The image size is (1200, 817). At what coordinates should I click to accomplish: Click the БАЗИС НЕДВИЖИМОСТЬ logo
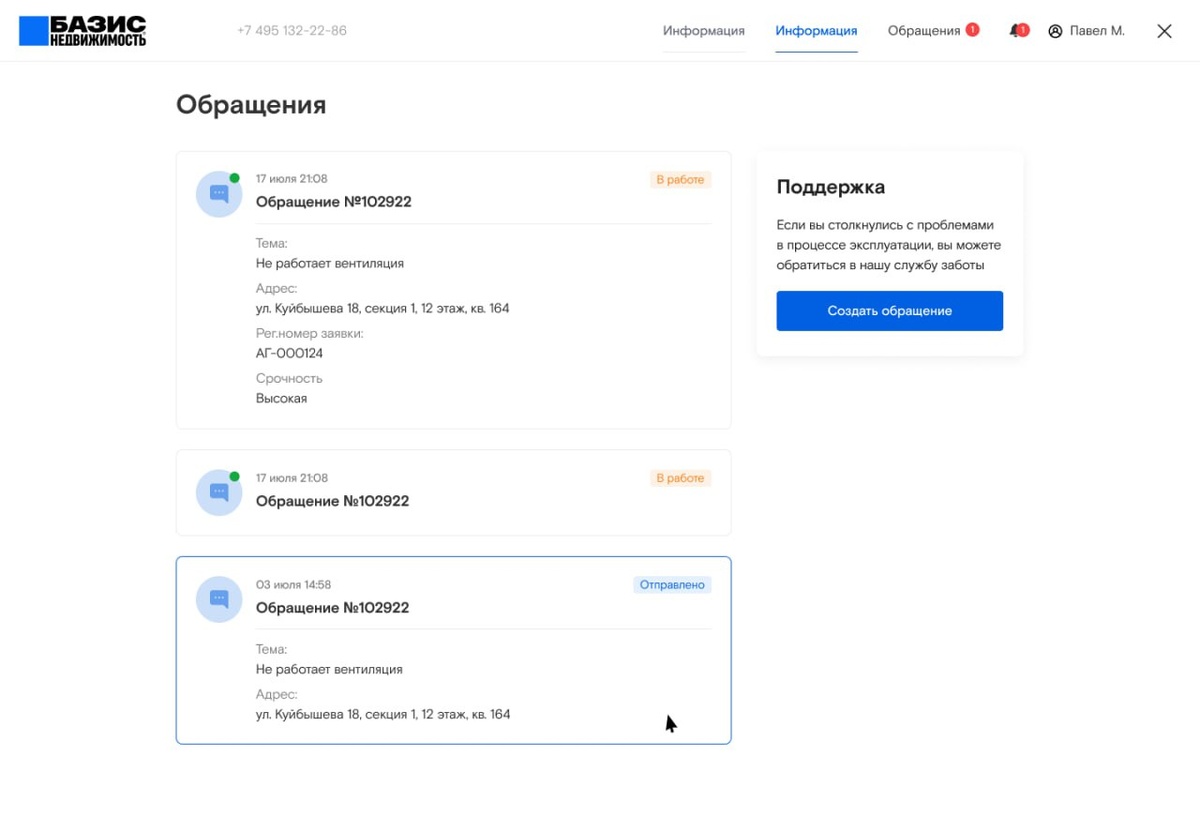(83, 31)
